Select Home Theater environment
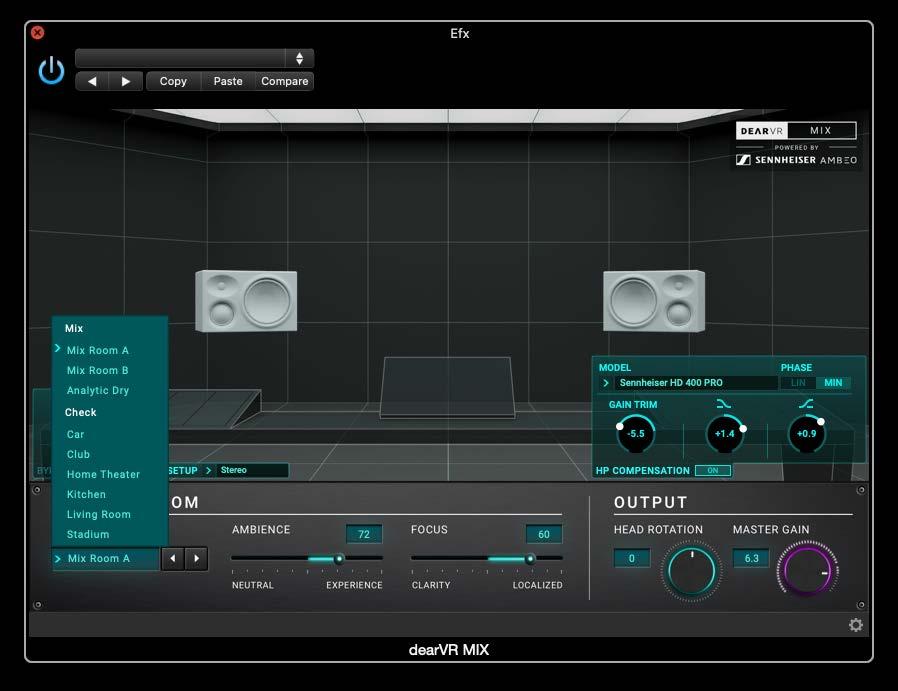Screen dimensions: 898x691 pos(104,474)
